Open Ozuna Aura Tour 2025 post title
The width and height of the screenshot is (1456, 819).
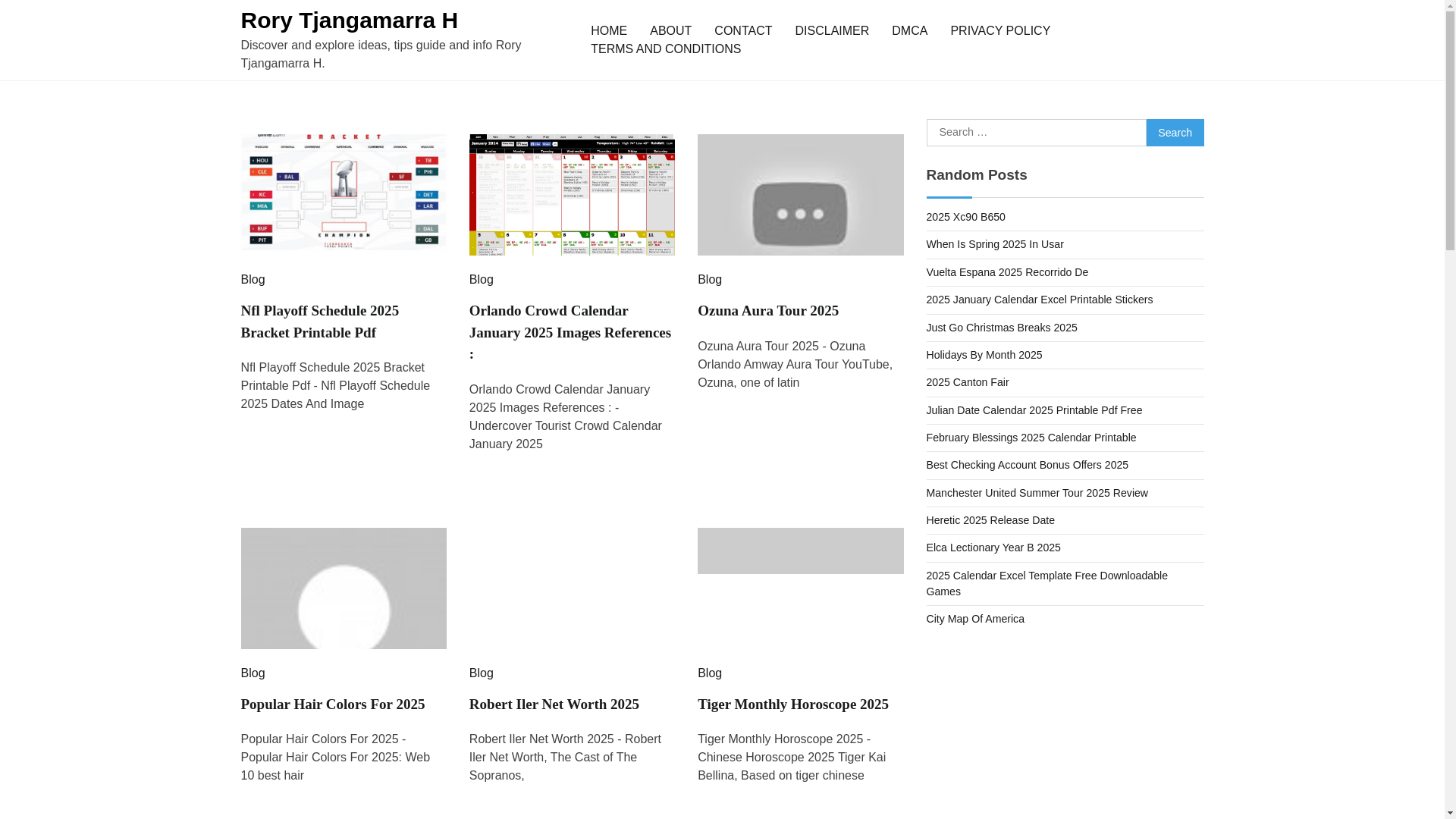point(768,311)
